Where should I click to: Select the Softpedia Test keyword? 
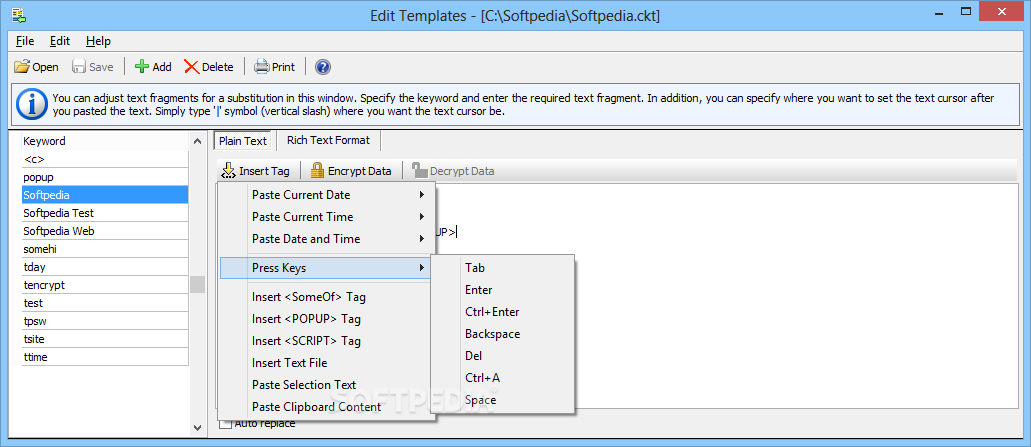pos(58,213)
